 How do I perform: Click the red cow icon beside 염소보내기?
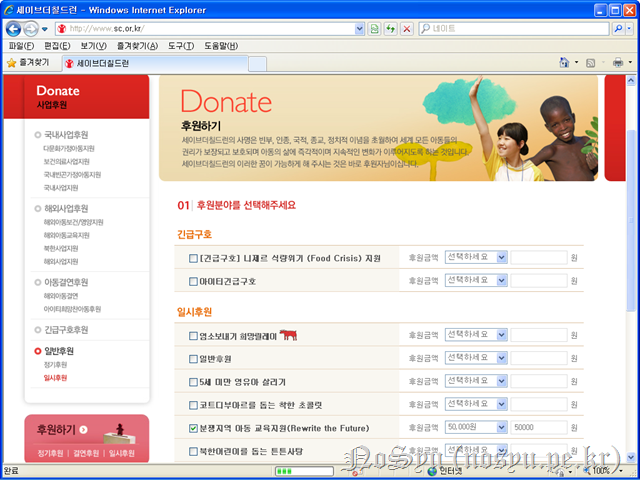291,335
